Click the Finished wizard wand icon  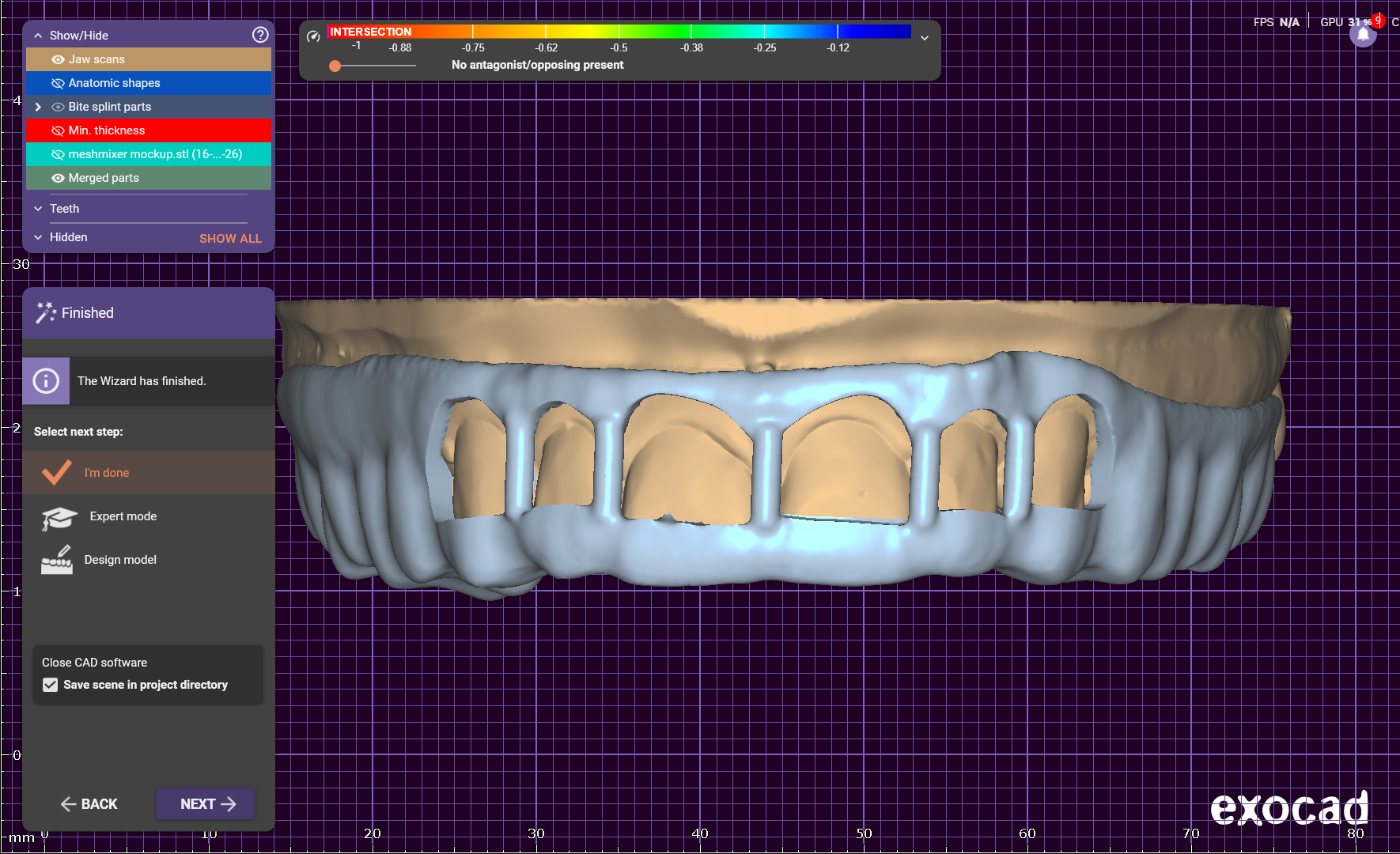pos(45,313)
